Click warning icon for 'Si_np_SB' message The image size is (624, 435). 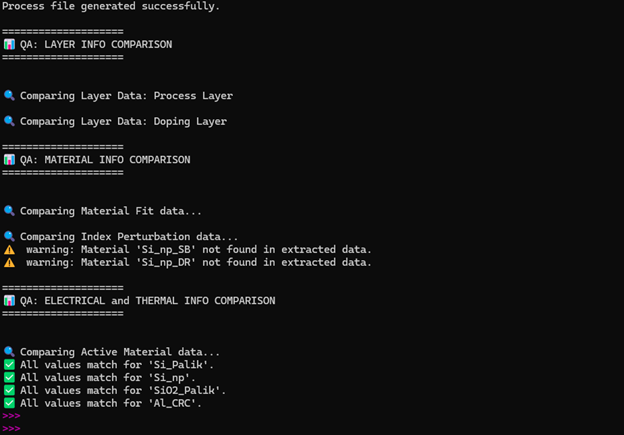click(x=9, y=249)
